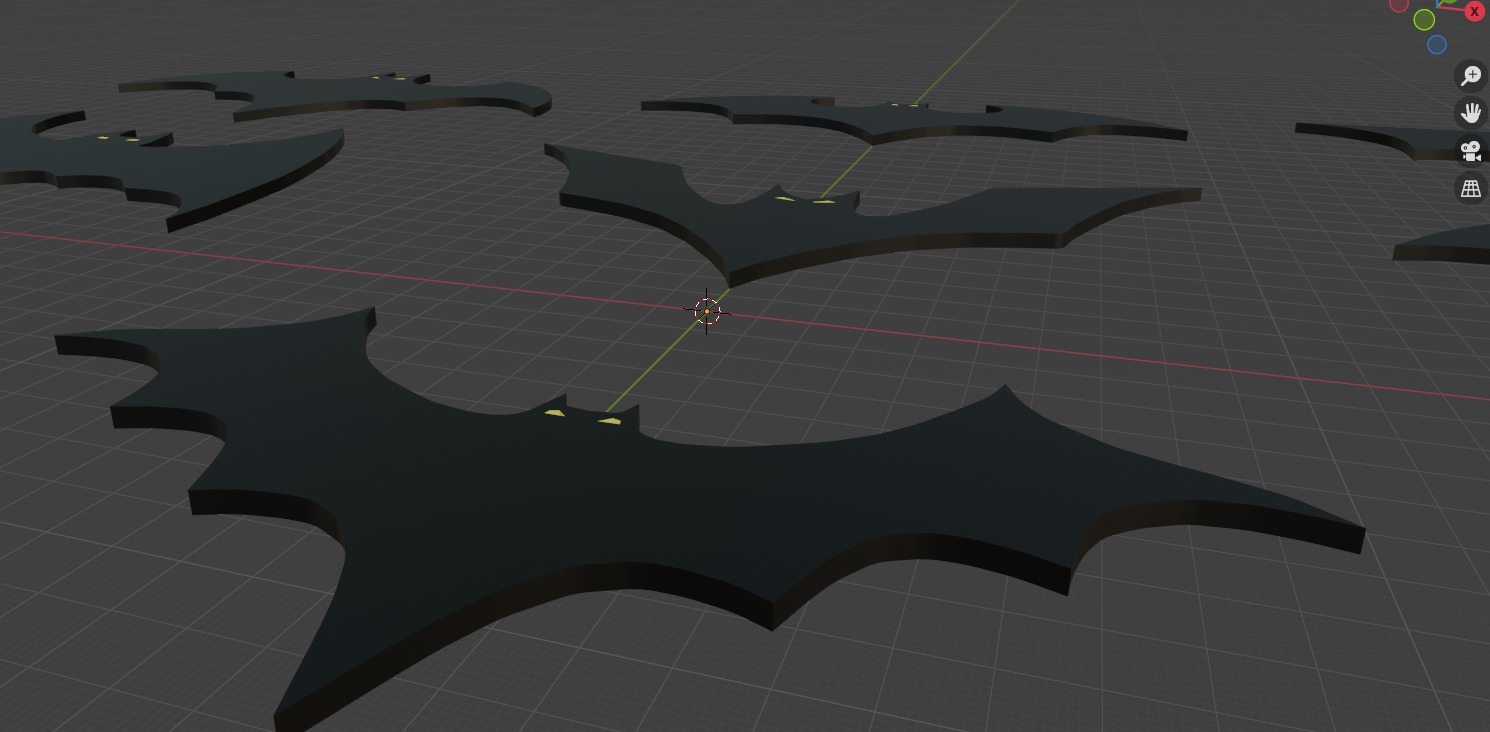Switch perspective/orthographic with grid icon
1490x732 pixels.
click(1471, 188)
